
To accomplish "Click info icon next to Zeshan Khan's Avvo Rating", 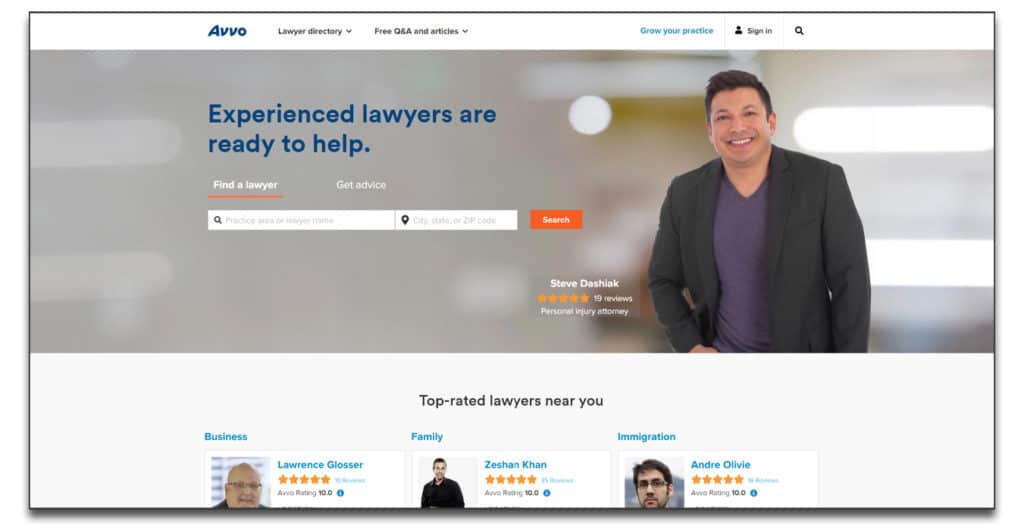I will (x=547, y=493).
